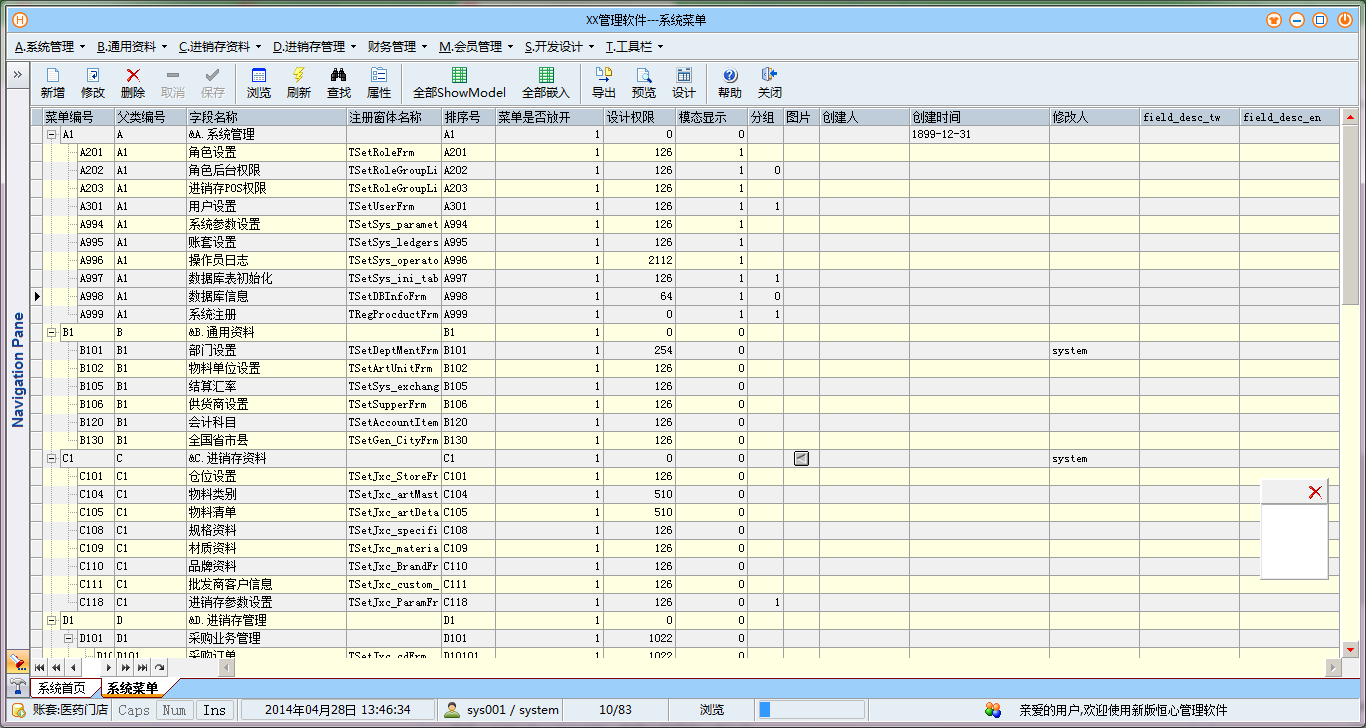Viewport: 1366px width, 728px height.
Task: Go to first record navigator button
Action: pos(40,667)
